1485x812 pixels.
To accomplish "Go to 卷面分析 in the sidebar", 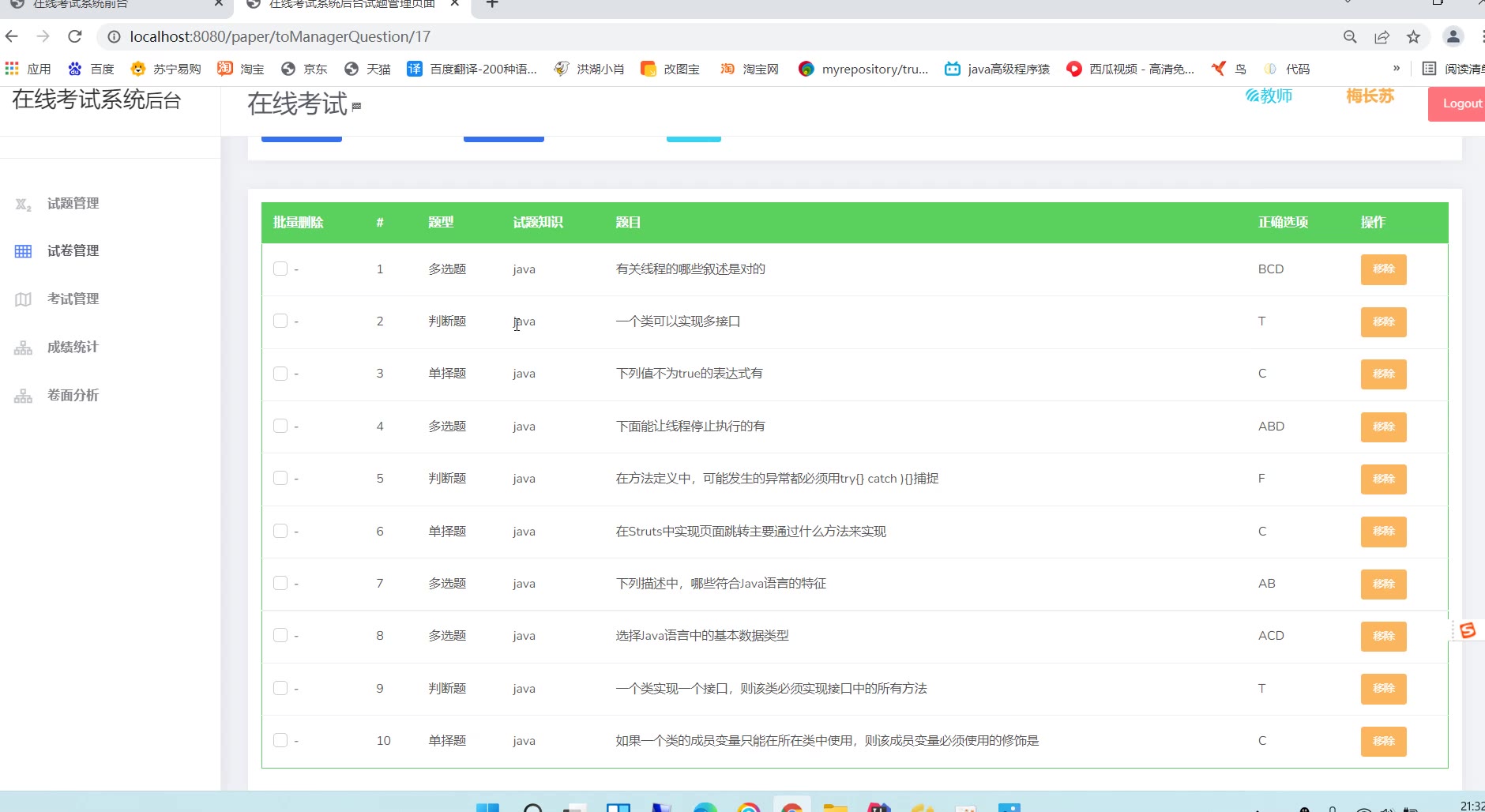I will [73, 395].
